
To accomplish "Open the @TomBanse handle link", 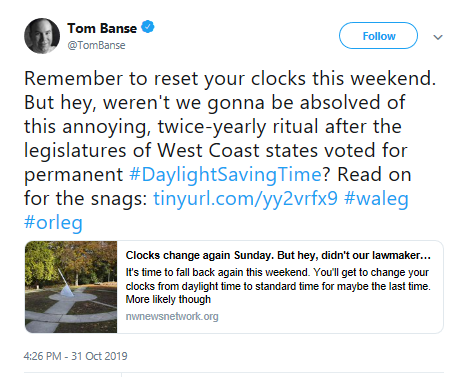I will tap(96, 45).
